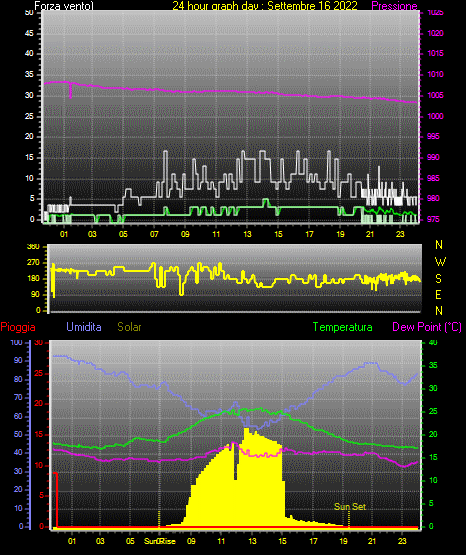Click hour 13 on wind graph axis
The width and height of the screenshot is (466, 555).
click(247, 234)
